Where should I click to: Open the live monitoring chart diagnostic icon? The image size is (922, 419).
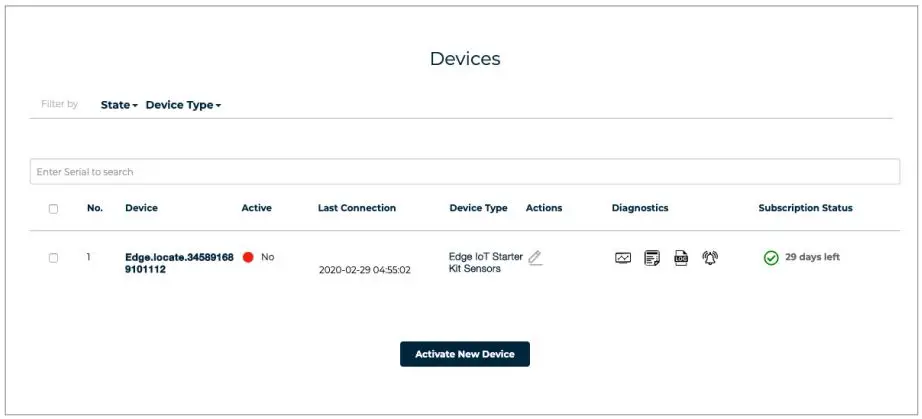(x=623, y=258)
